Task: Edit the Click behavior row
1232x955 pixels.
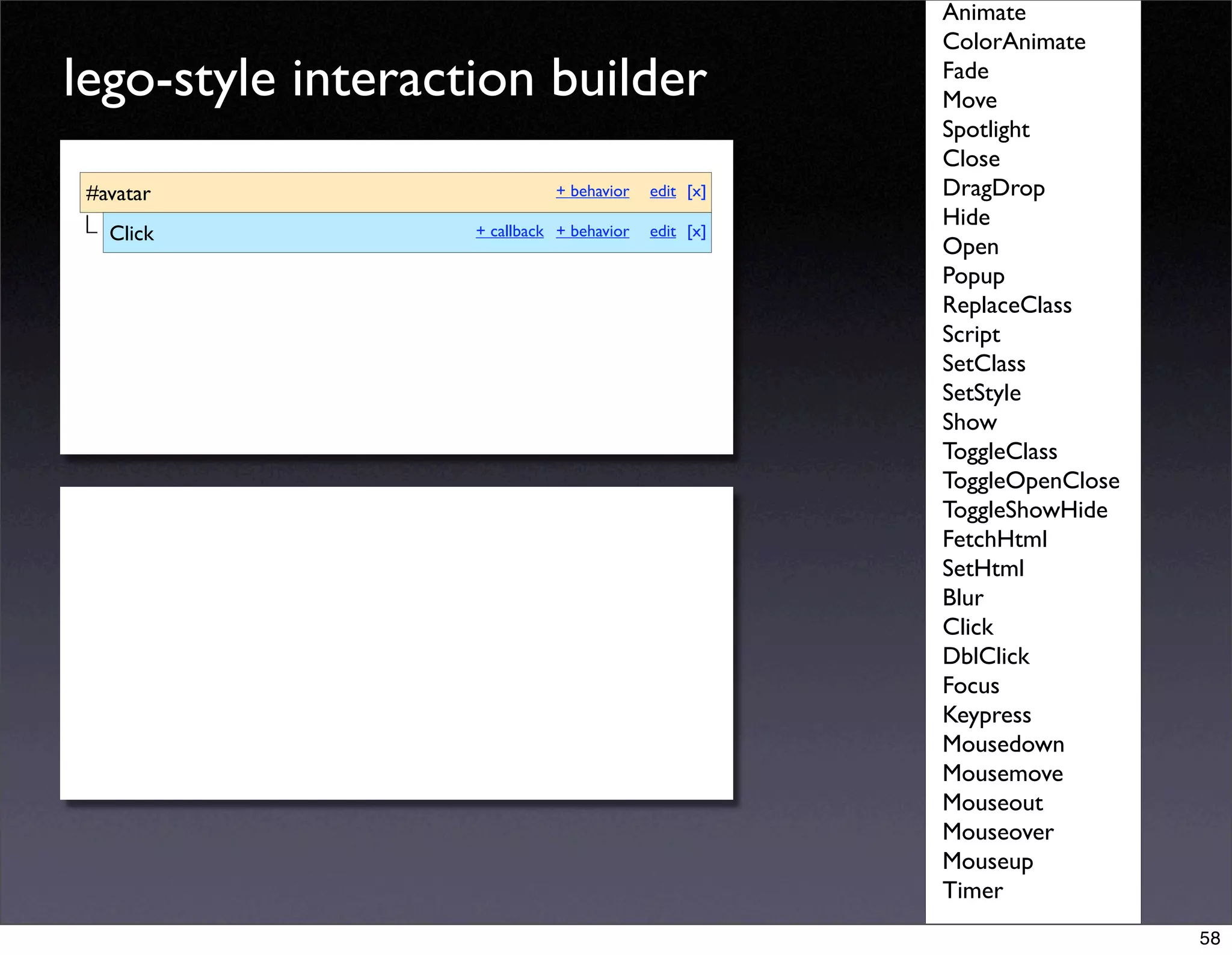Action: pos(663,231)
